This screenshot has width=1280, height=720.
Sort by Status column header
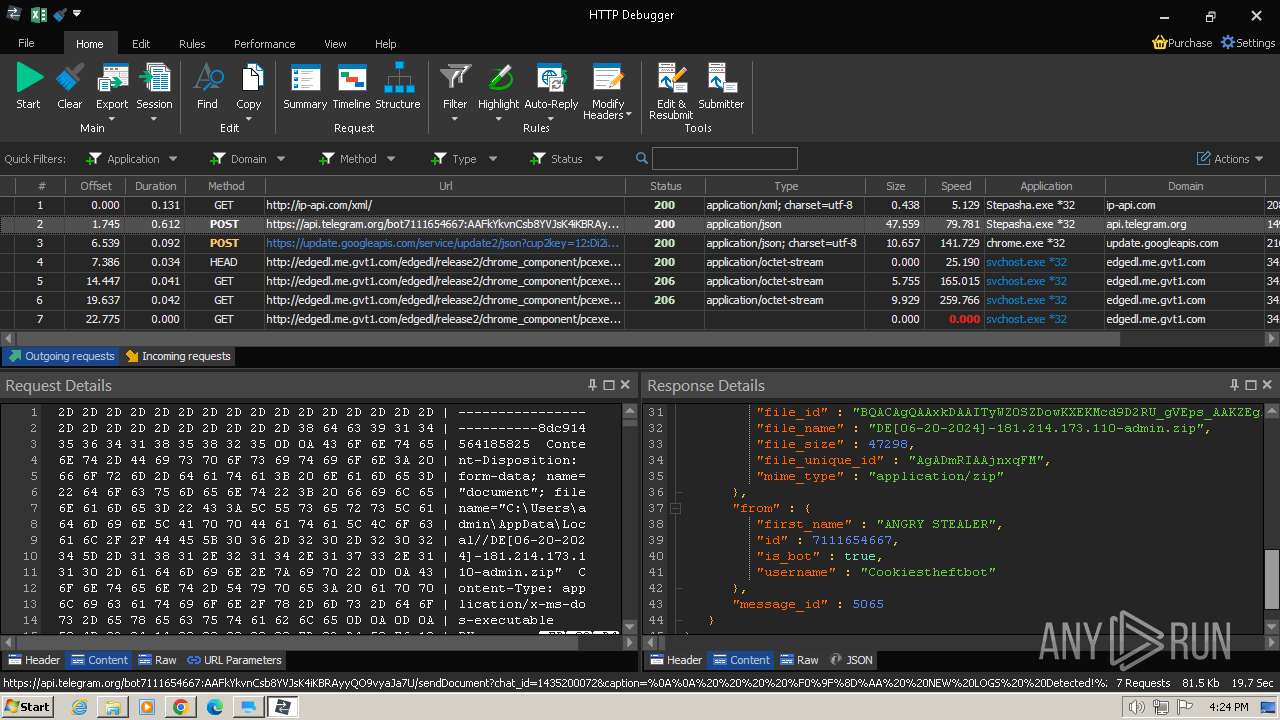pos(665,186)
